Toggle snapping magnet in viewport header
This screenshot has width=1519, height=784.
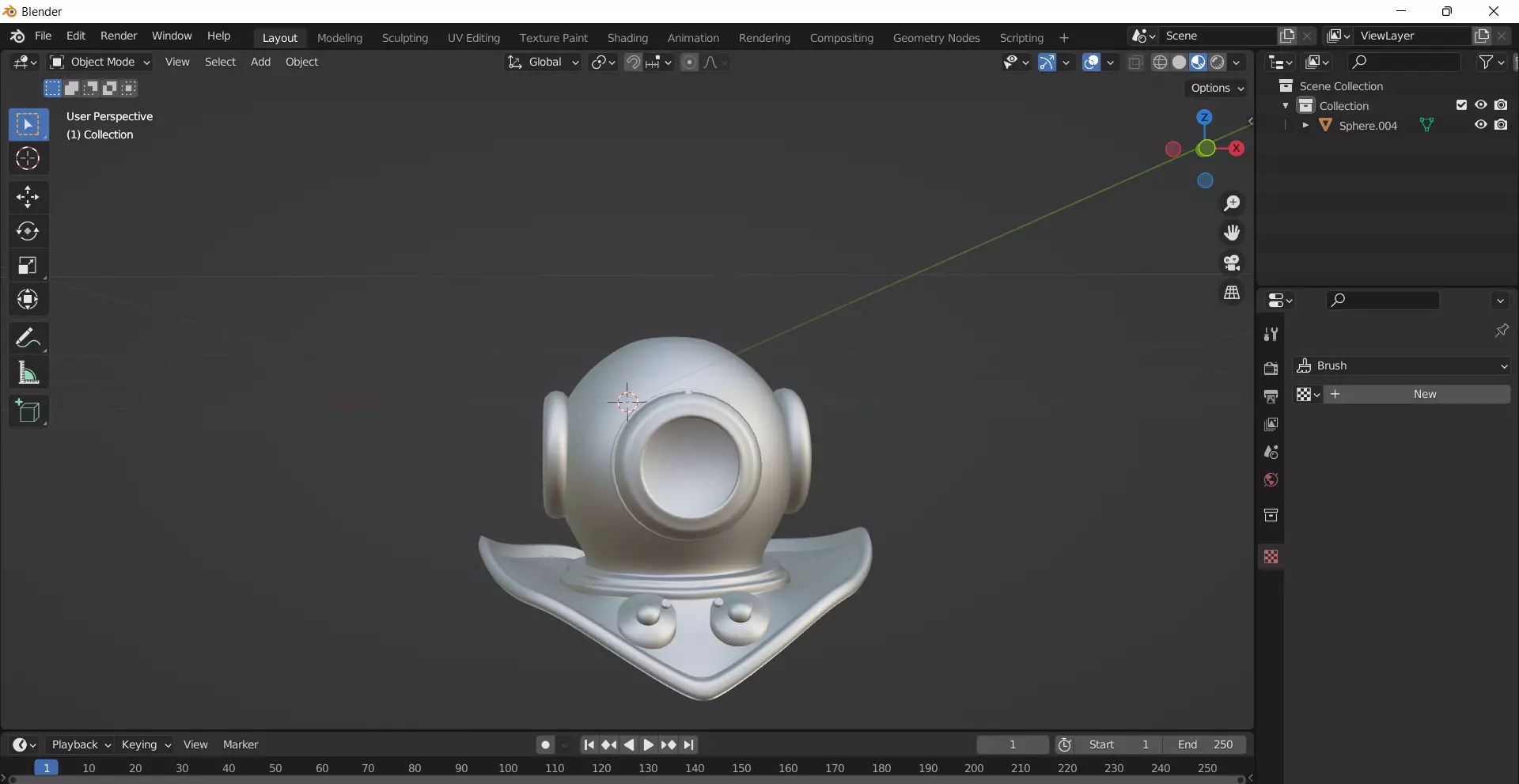coord(633,62)
